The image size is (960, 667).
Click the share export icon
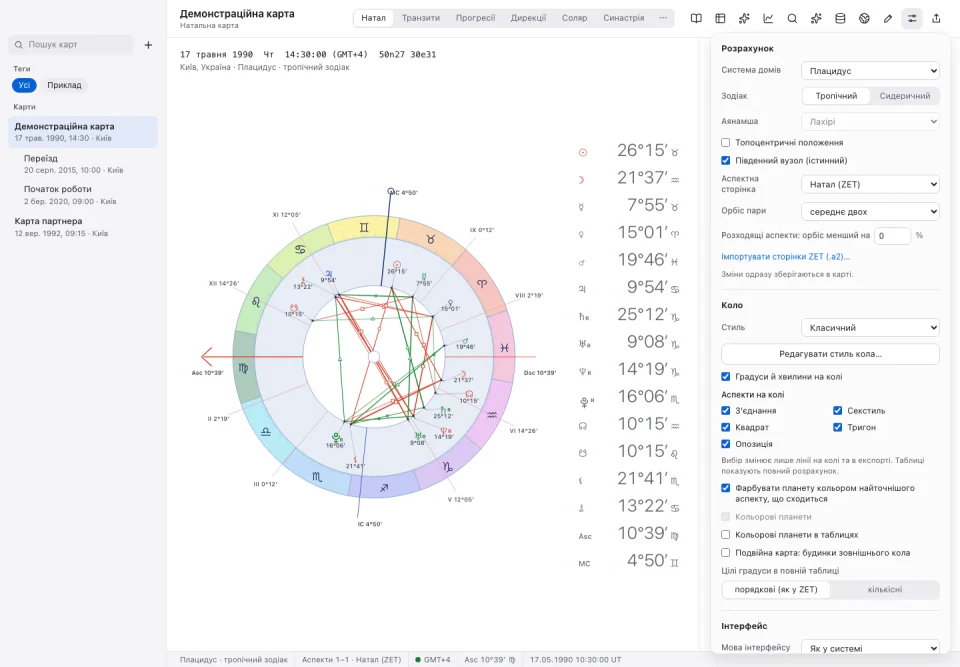pos(936,18)
